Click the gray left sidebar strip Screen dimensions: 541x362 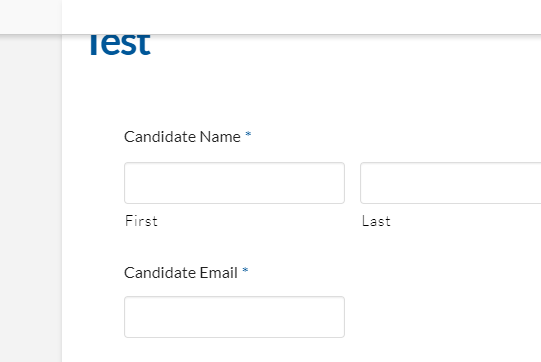(31, 198)
